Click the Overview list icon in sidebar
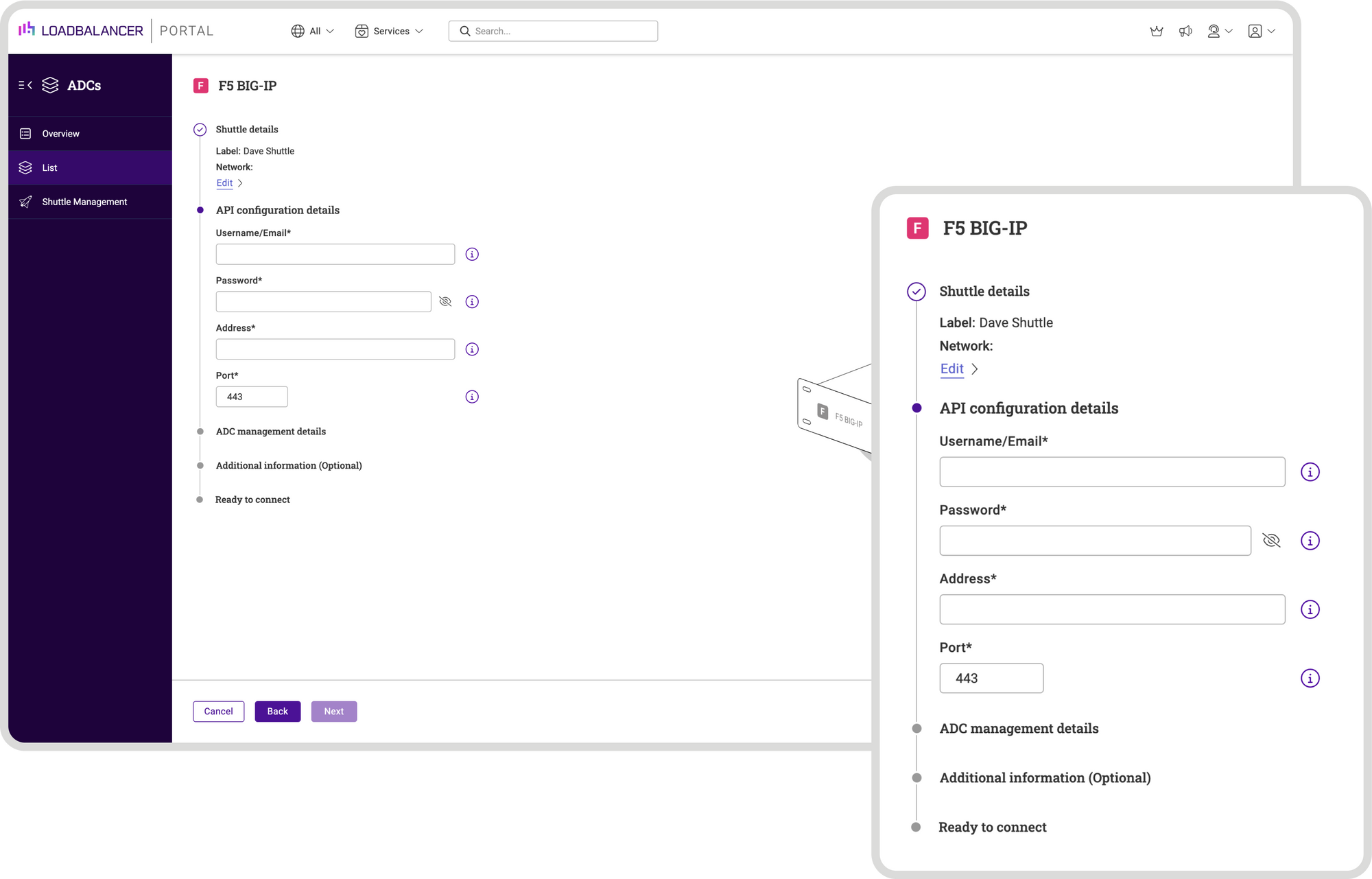The width and height of the screenshot is (1372, 879). pos(25,134)
